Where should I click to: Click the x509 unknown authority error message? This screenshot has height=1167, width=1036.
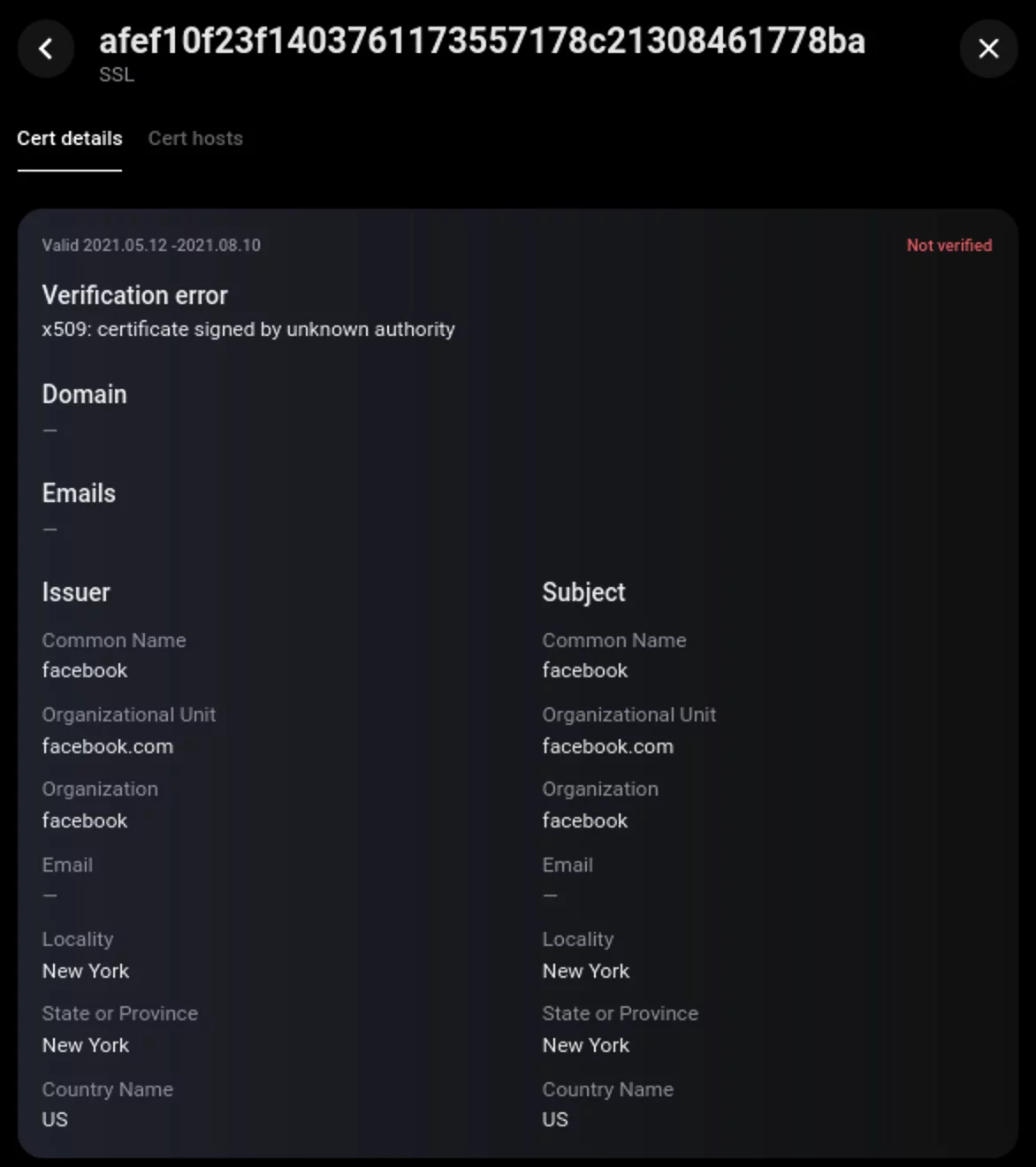pos(248,329)
